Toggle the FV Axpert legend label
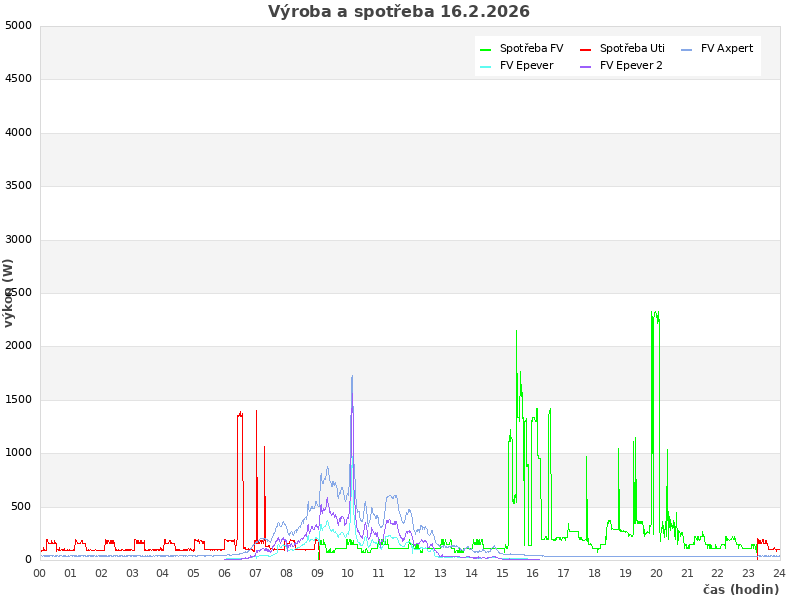The image size is (800, 600). coord(727,48)
